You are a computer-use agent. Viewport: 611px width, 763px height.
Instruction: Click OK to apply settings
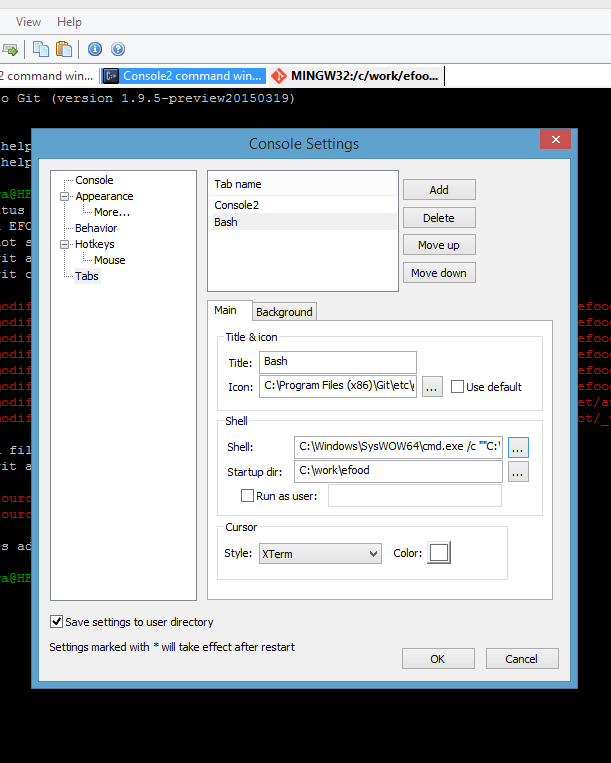pyautogui.click(x=438, y=659)
